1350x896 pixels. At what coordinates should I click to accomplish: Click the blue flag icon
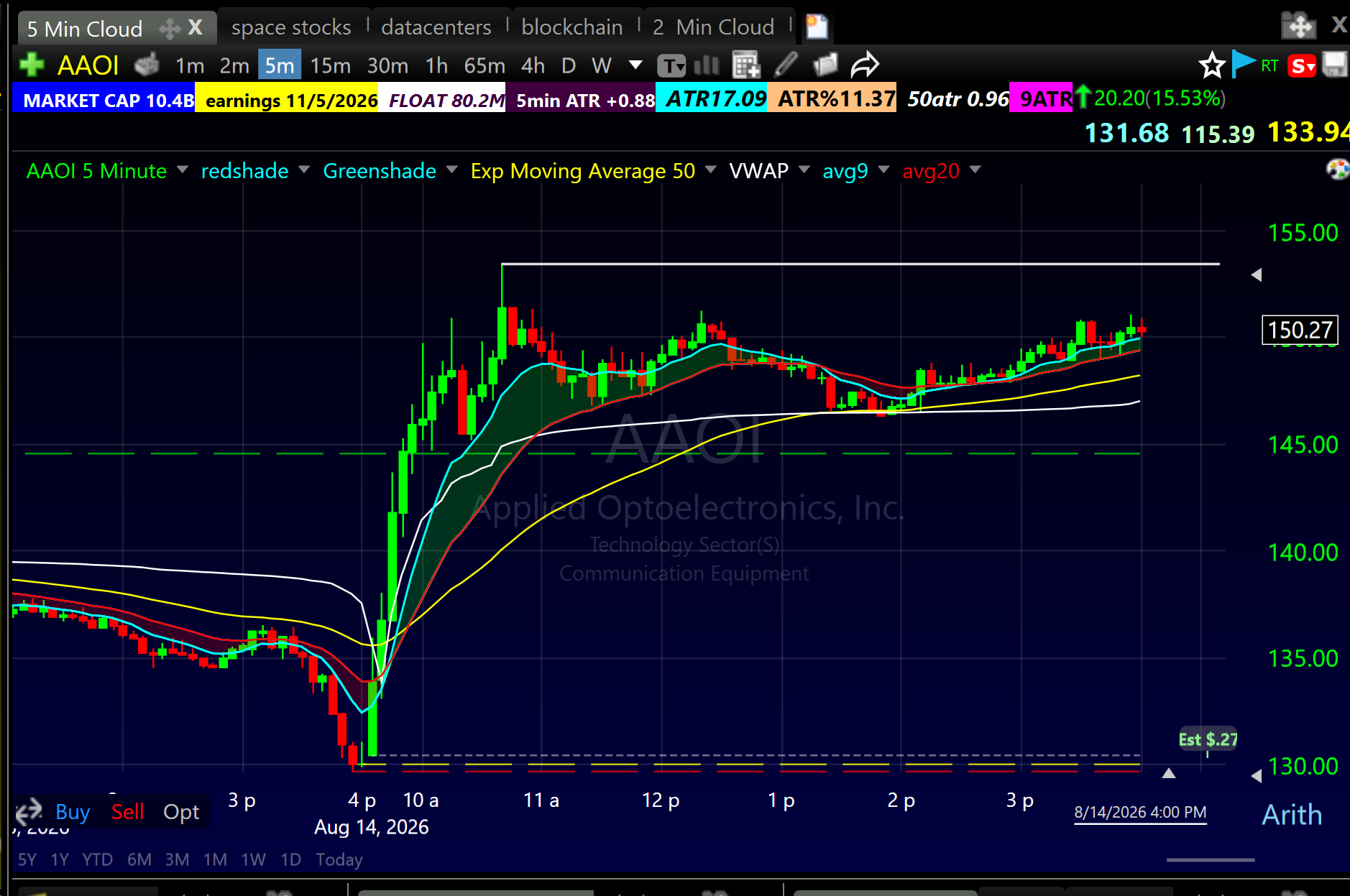point(1244,63)
